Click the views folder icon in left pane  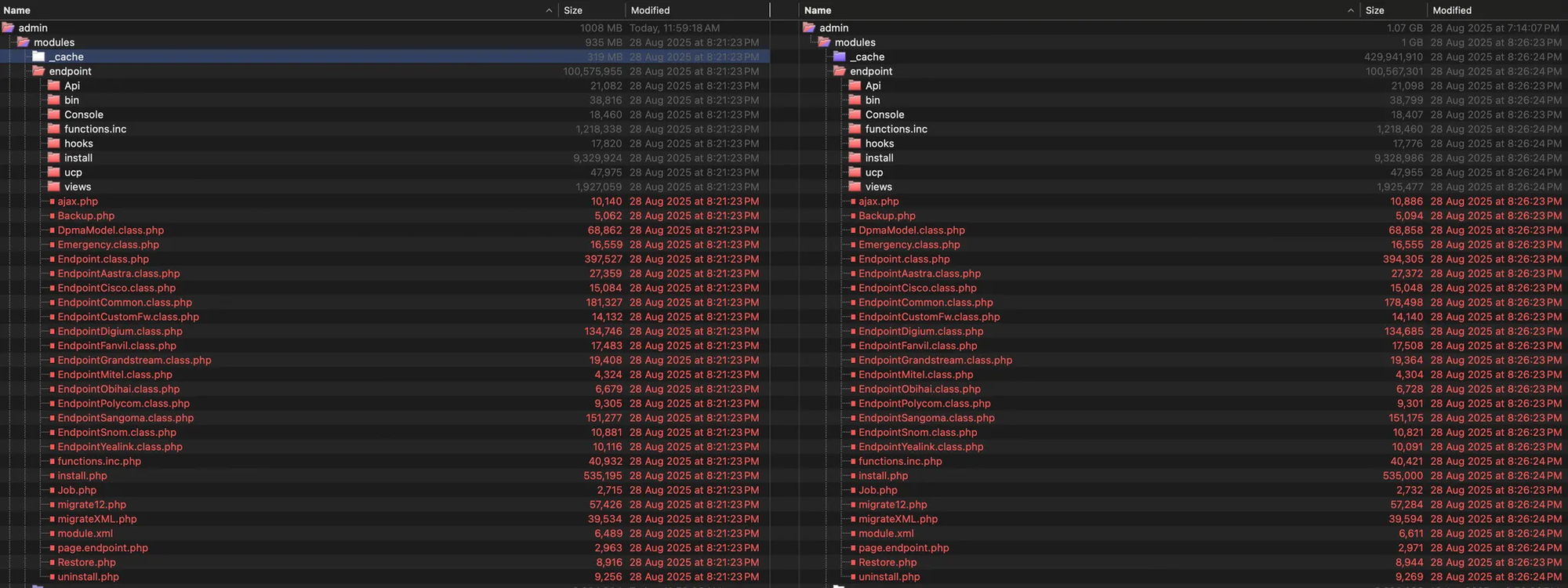tap(53, 187)
